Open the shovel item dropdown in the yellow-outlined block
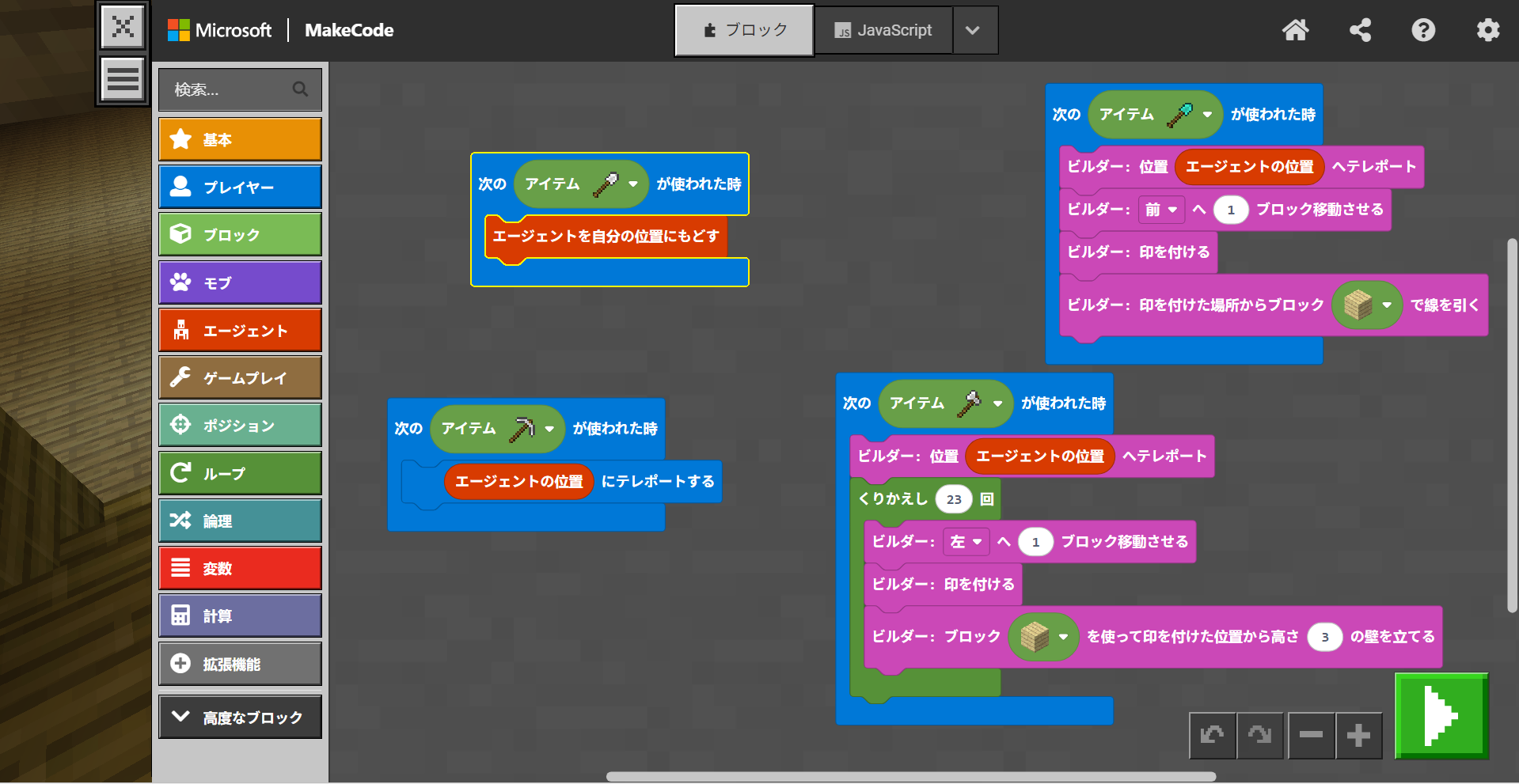This screenshot has height=784, width=1519. pos(632,184)
